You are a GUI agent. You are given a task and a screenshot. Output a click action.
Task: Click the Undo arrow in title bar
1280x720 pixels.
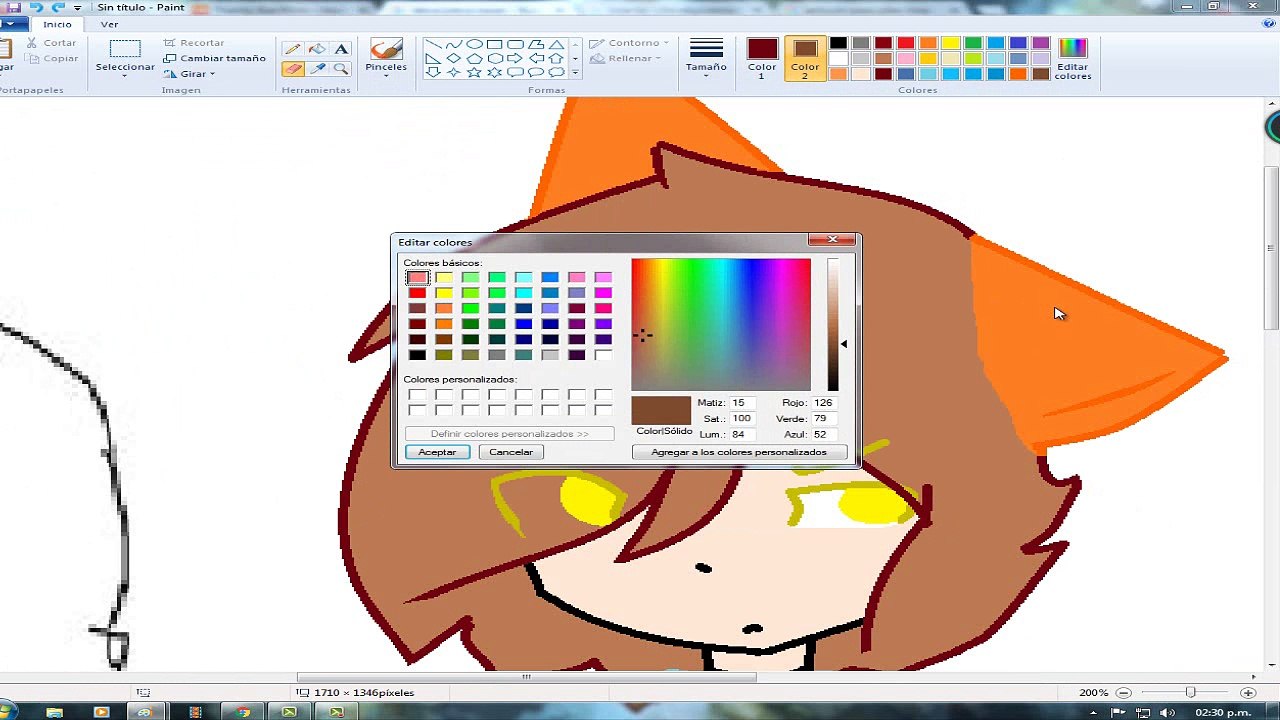tap(36, 7)
